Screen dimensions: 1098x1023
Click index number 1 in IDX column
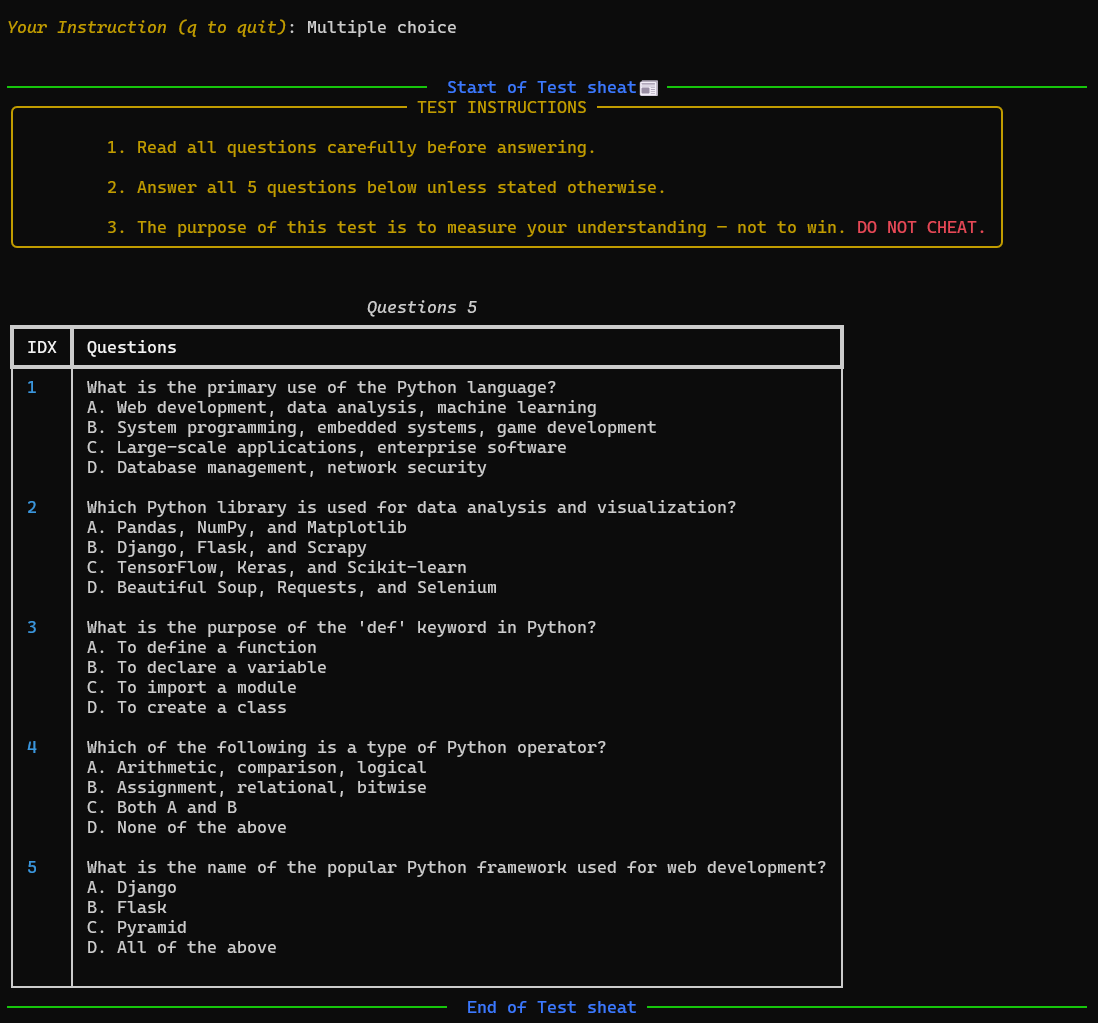click(32, 387)
